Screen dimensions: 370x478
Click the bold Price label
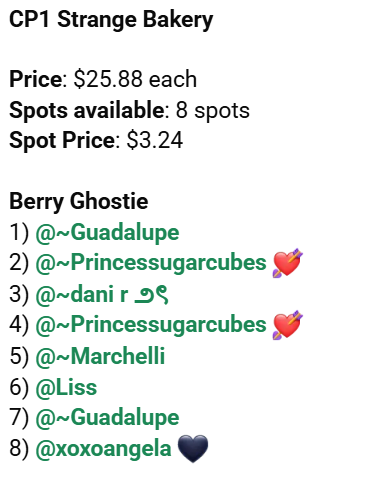pyautogui.click(x=36, y=79)
